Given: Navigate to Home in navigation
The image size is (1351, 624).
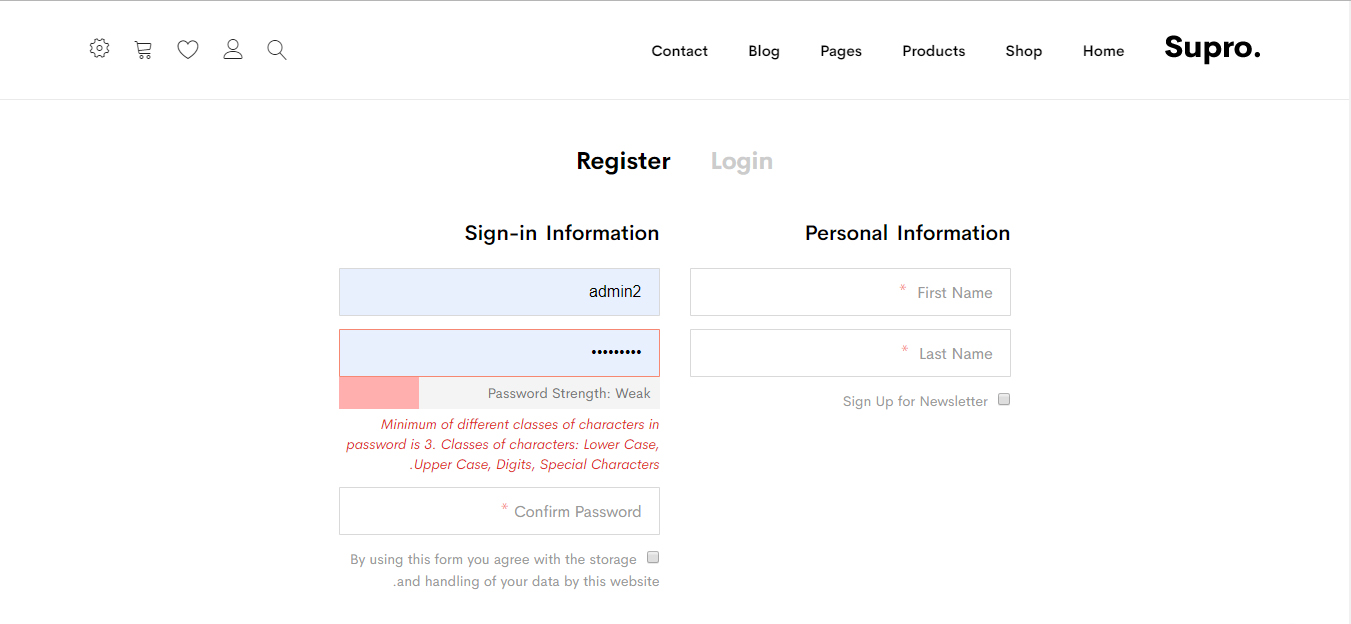Looking at the screenshot, I should 1103,51.
